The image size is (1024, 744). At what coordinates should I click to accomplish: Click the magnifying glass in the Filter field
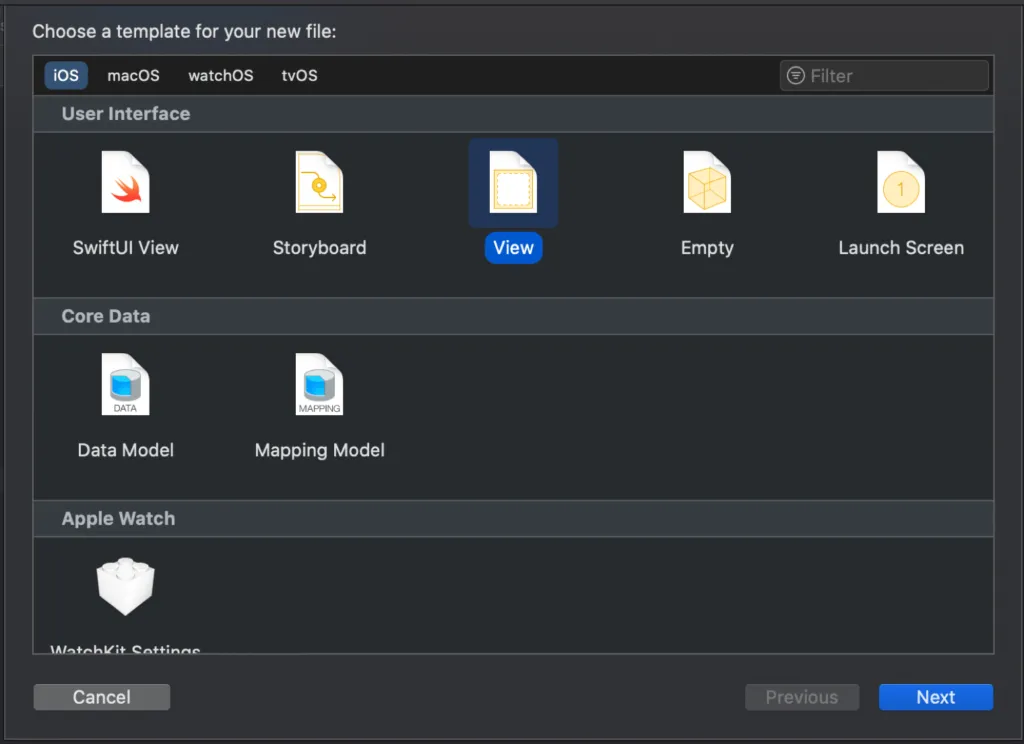tap(796, 75)
